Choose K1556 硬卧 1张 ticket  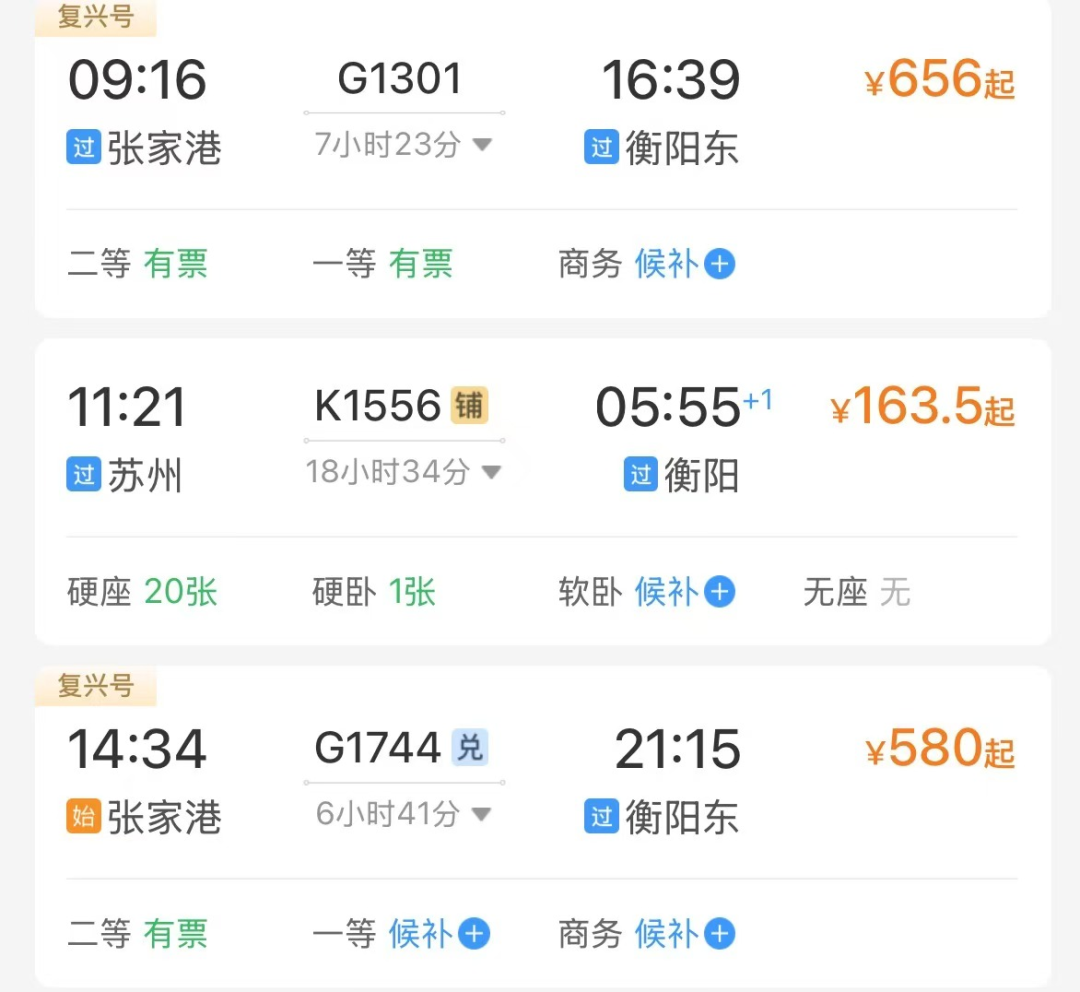(x=375, y=593)
